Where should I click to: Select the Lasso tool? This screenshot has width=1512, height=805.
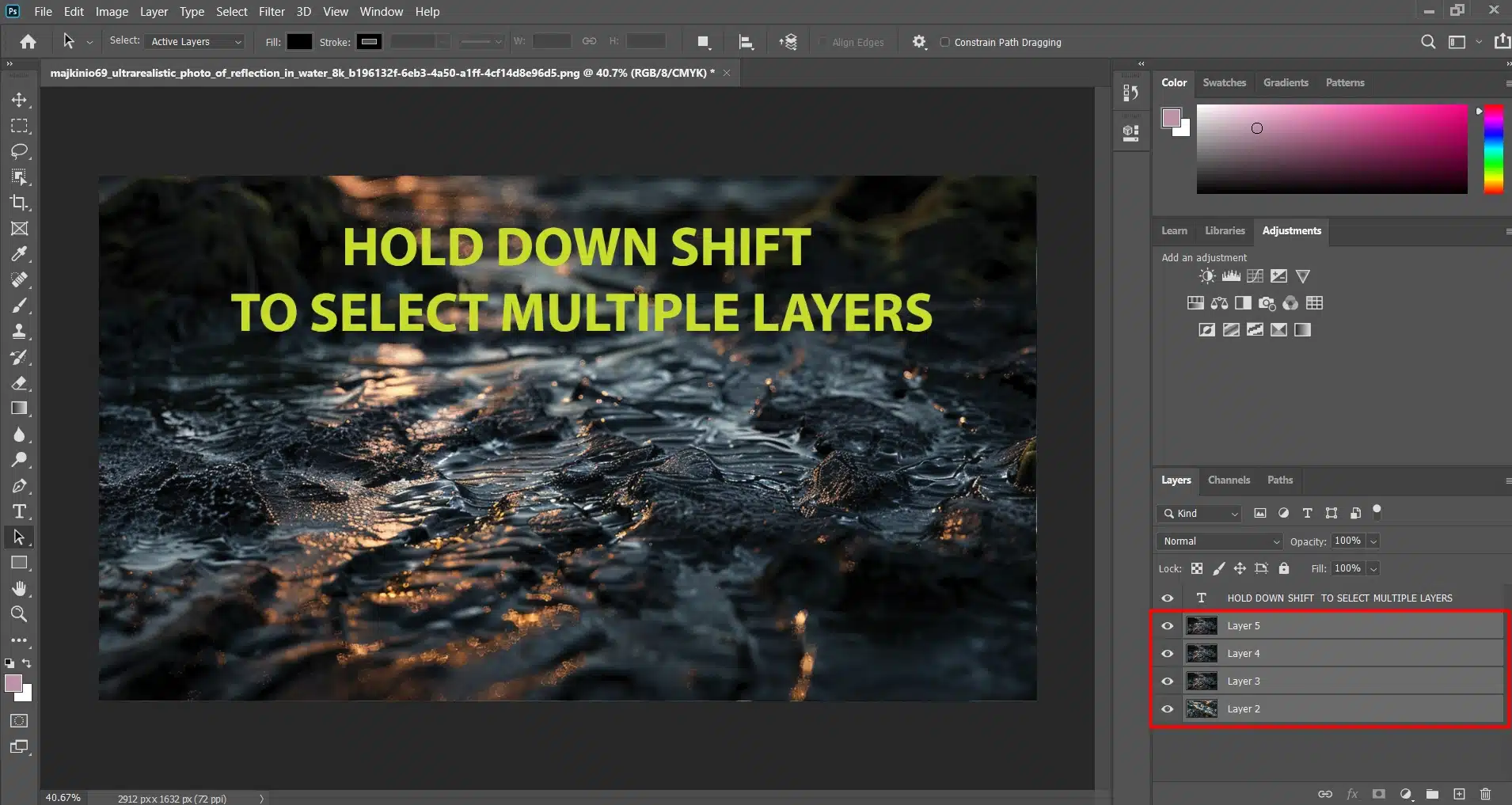tap(19, 151)
